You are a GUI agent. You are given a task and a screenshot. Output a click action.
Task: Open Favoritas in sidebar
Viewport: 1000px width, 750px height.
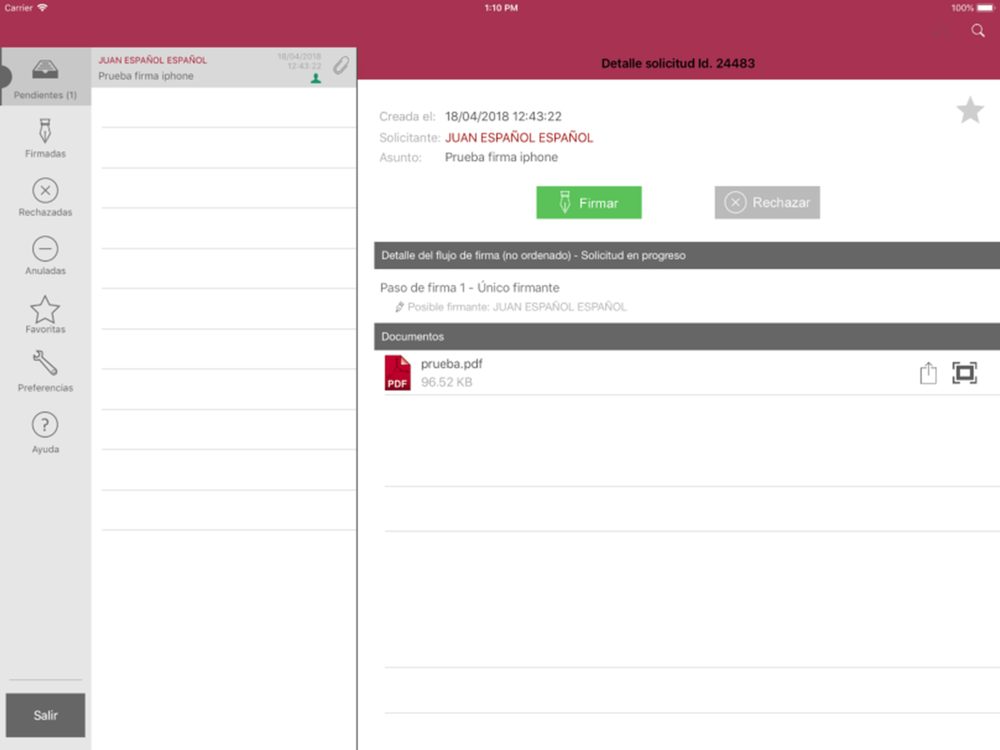[x=45, y=314]
